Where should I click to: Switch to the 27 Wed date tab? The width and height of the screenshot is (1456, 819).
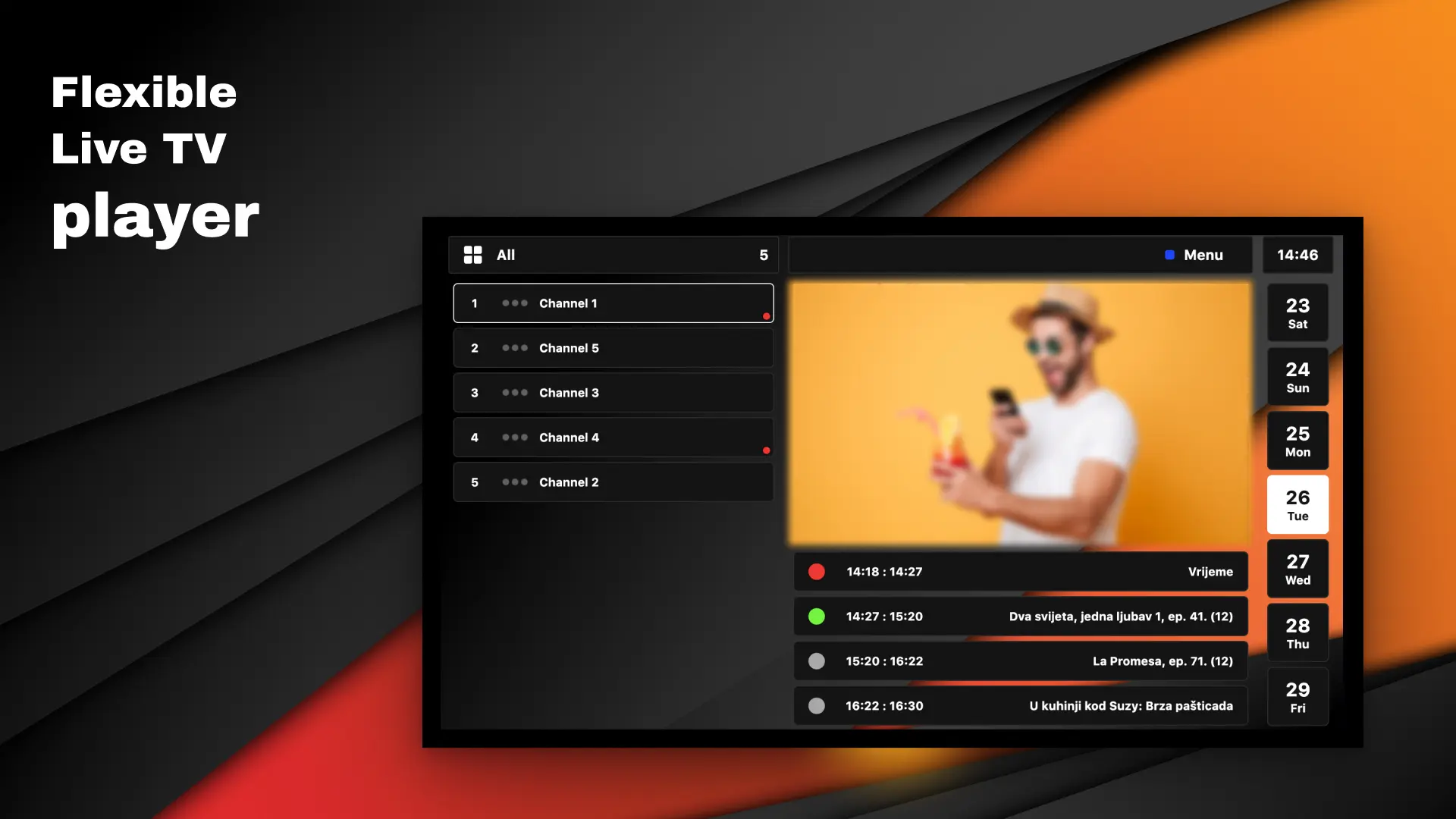1298,570
